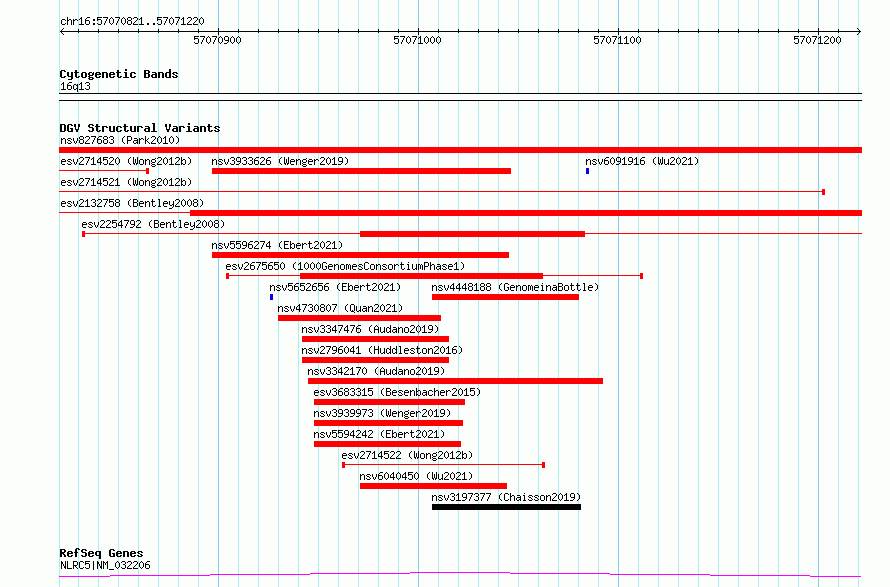Open the NLRC5|NM_032206 gene label
Screen dimensions: 890x587
[105, 565]
